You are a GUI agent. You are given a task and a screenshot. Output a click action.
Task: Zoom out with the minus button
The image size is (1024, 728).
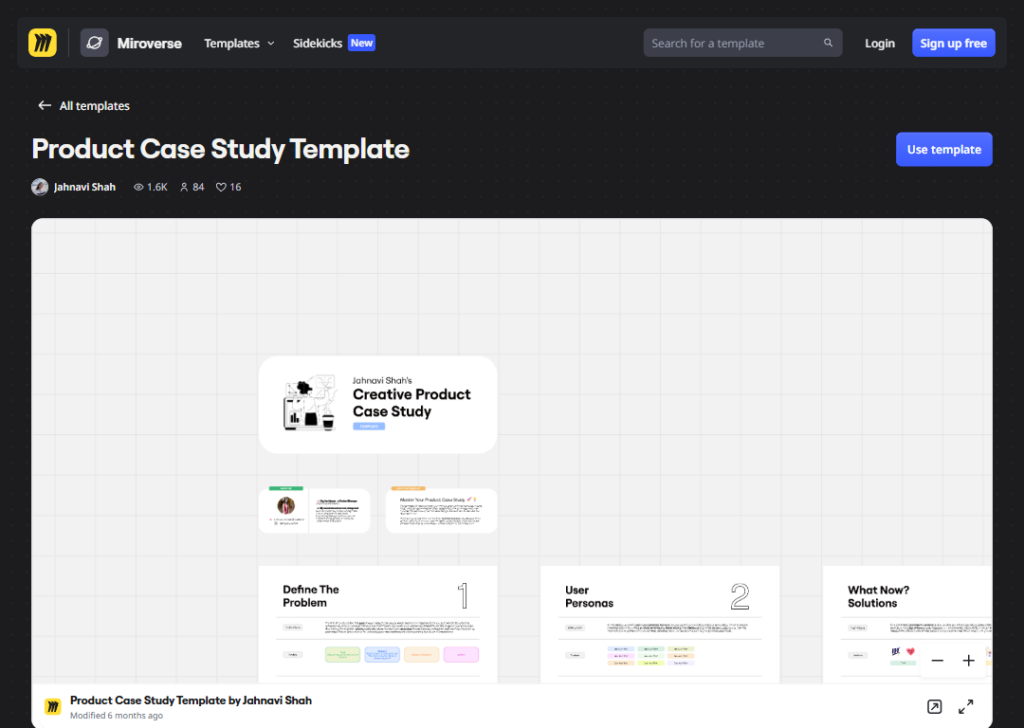pos(937,661)
